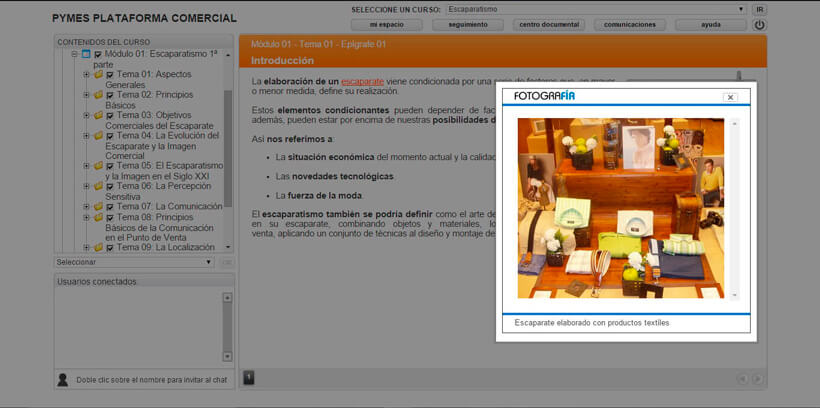
Task: Click the folder icon of Tema 07
Action: [98, 207]
